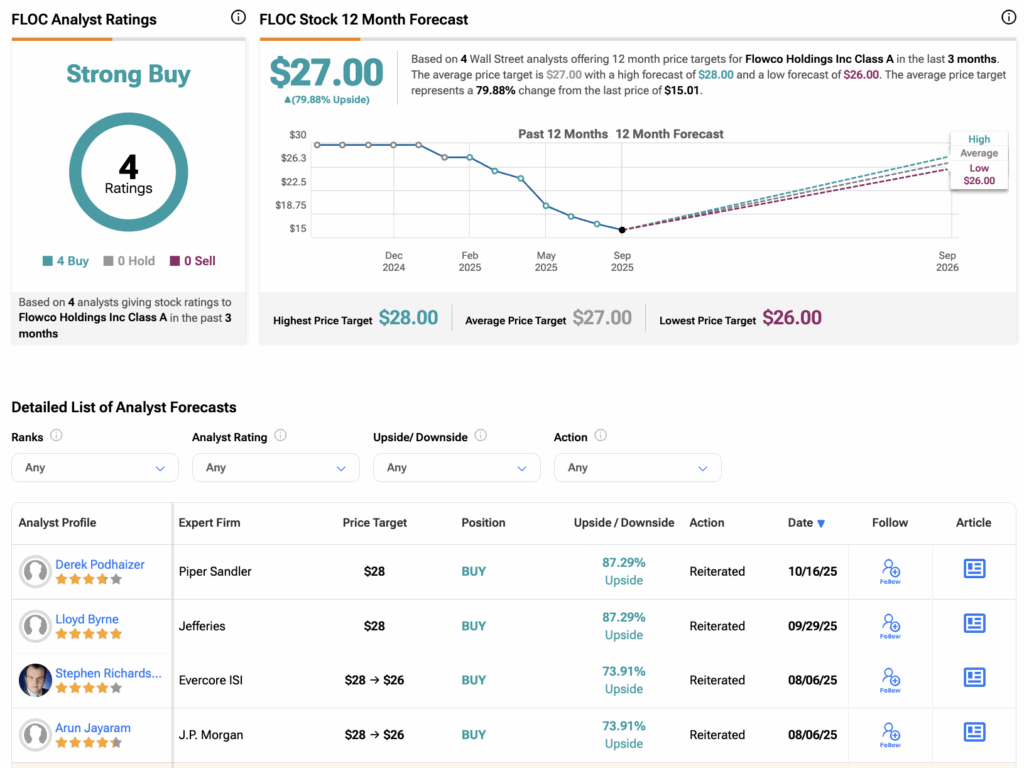Click info icon next to Upside/Downside filter
This screenshot has height=768, width=1024.
(x=481, y=435)
